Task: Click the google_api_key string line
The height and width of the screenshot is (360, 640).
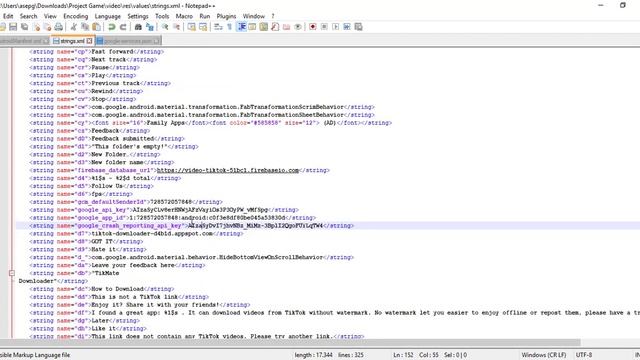Action: (x=164, y=210)
